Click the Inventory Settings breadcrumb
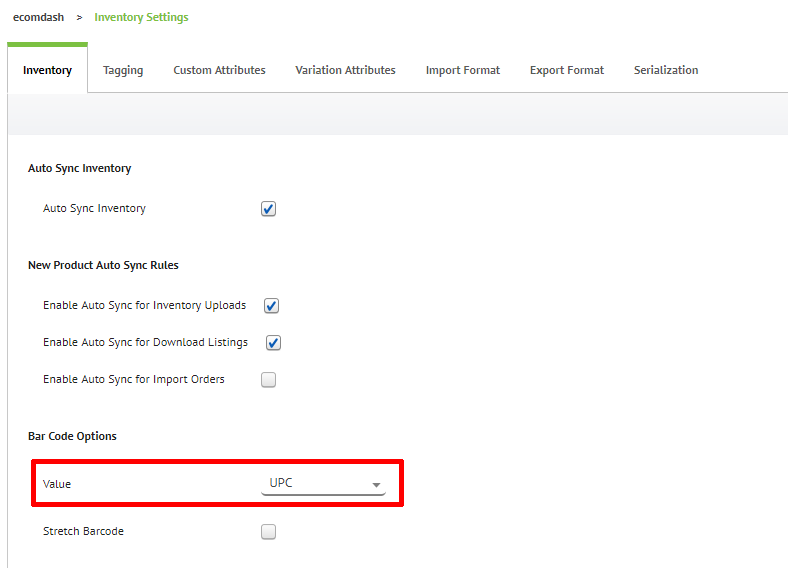 [x=141, y=17]
